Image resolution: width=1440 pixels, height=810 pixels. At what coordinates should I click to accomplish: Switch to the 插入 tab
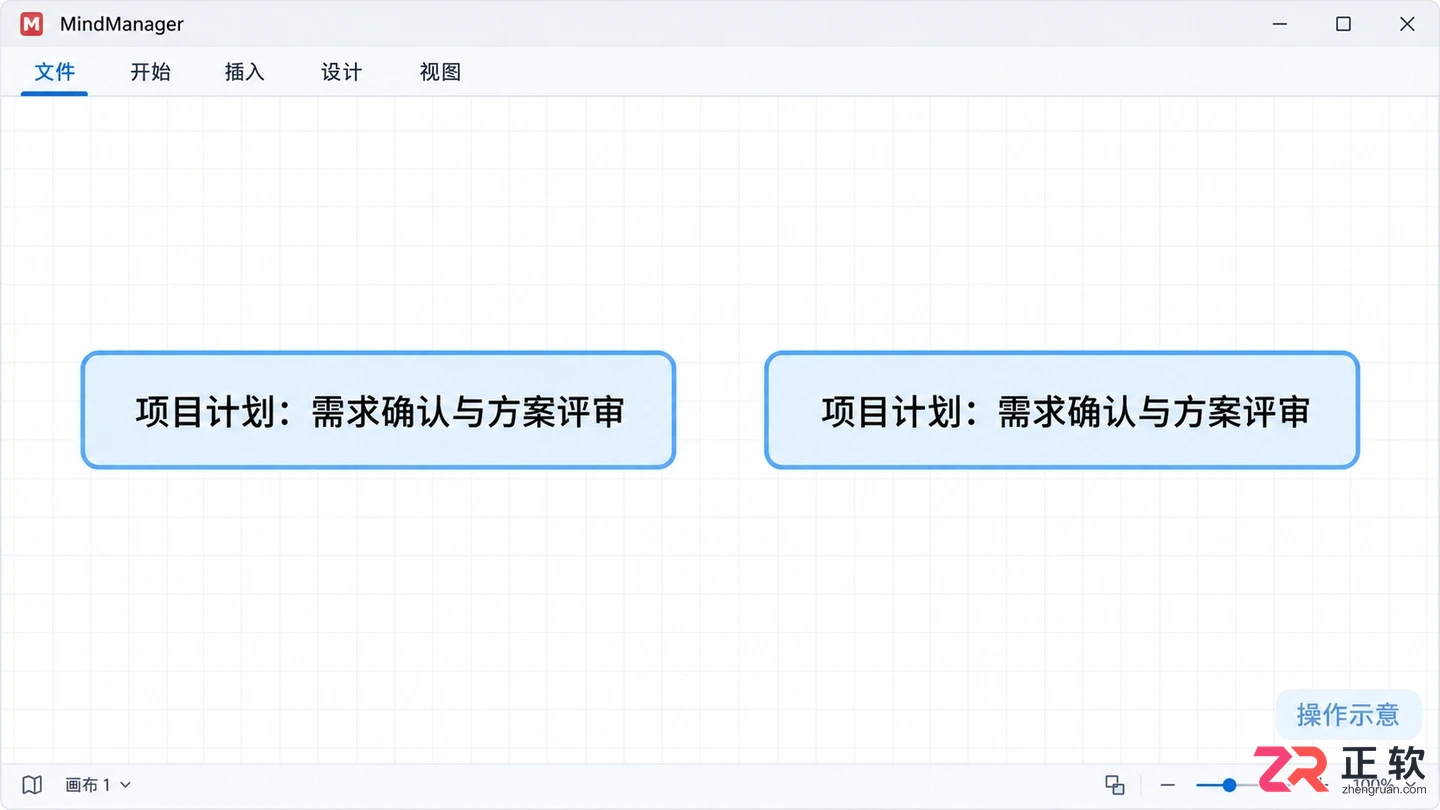(244, 72)
